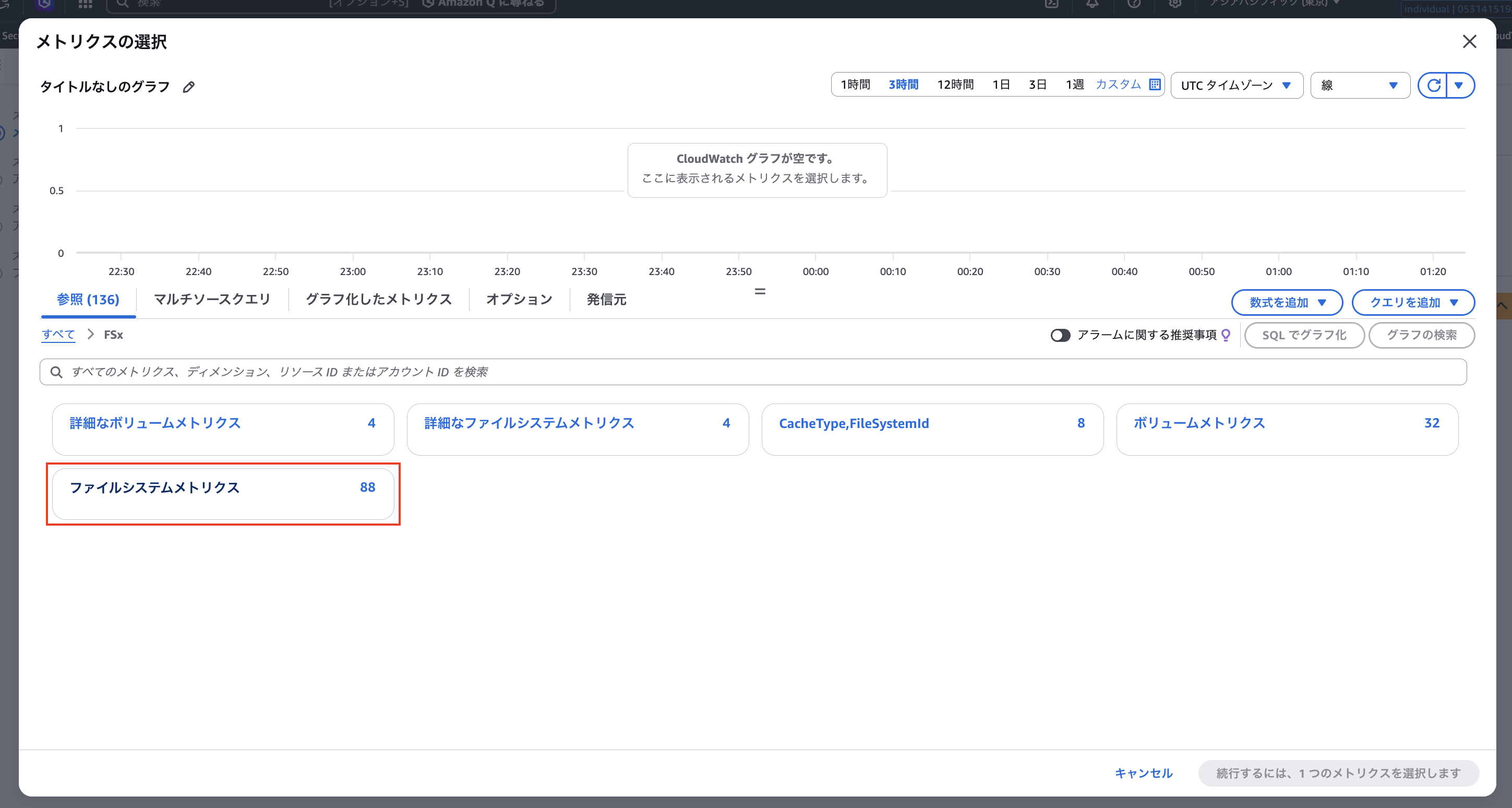The image size is (1512, 808).
Task: Close the metrics selection dialog
Action: coord(1469,42)
